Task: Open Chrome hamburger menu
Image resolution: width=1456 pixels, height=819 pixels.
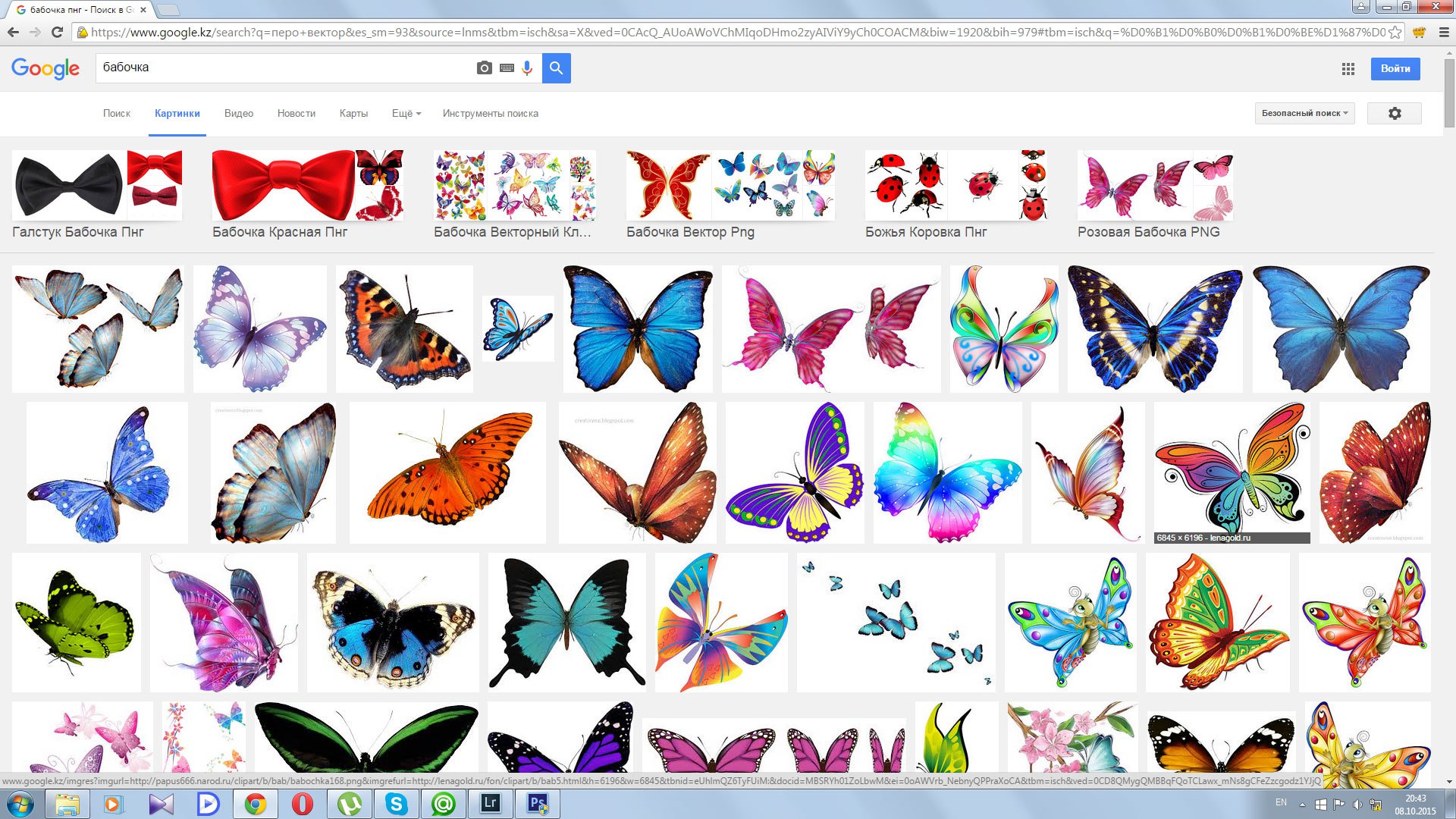Action: (x=1444, y=33)
